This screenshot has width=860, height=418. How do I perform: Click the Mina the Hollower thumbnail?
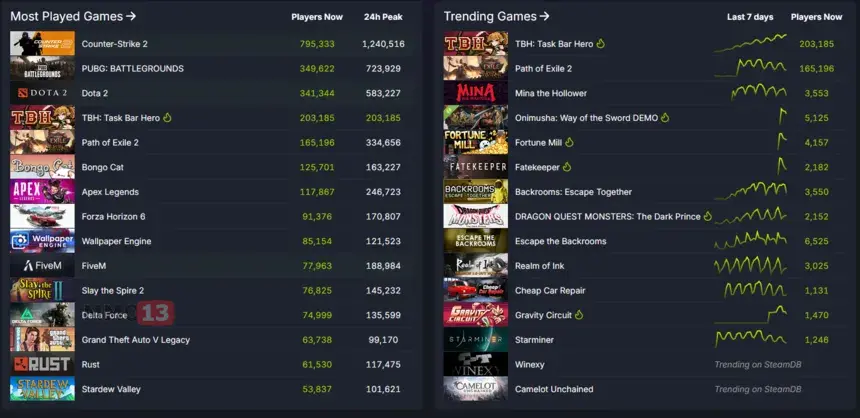(x=476, y=93)
